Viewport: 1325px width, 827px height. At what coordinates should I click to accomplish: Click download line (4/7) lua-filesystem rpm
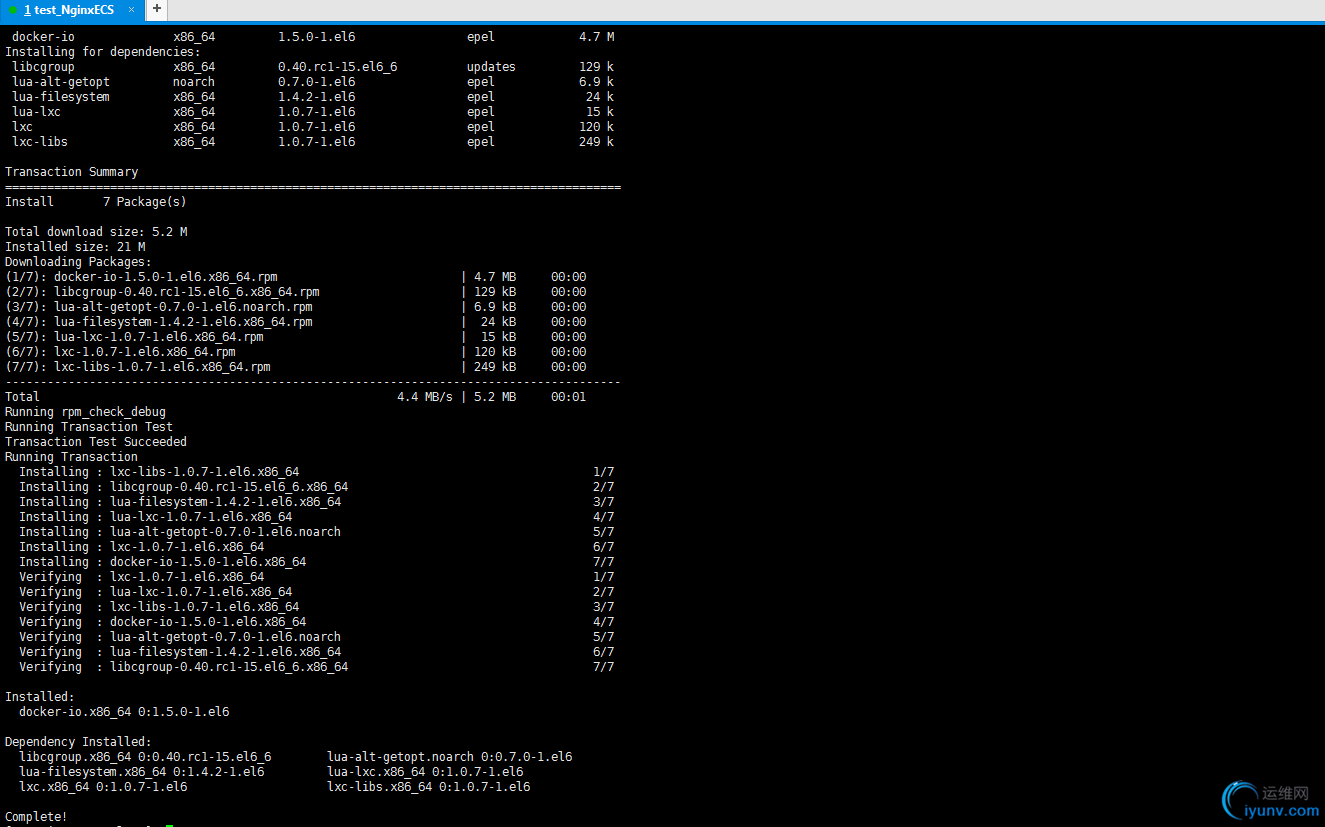tap(296, 322)
